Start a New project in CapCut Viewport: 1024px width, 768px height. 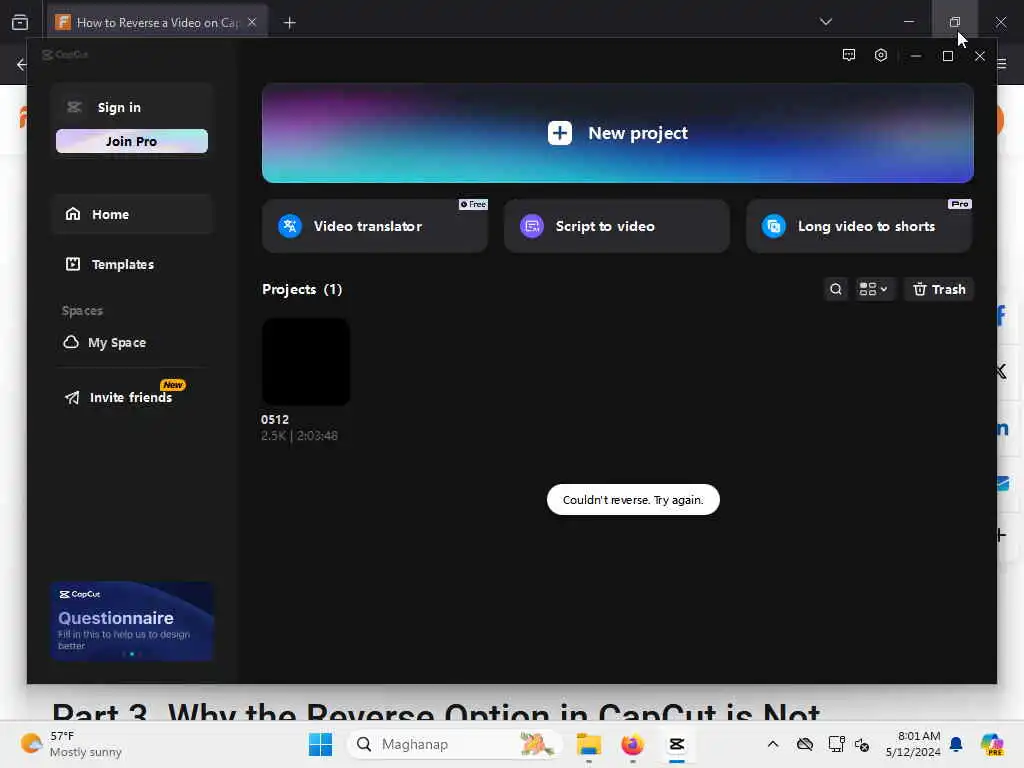(617, 133)
